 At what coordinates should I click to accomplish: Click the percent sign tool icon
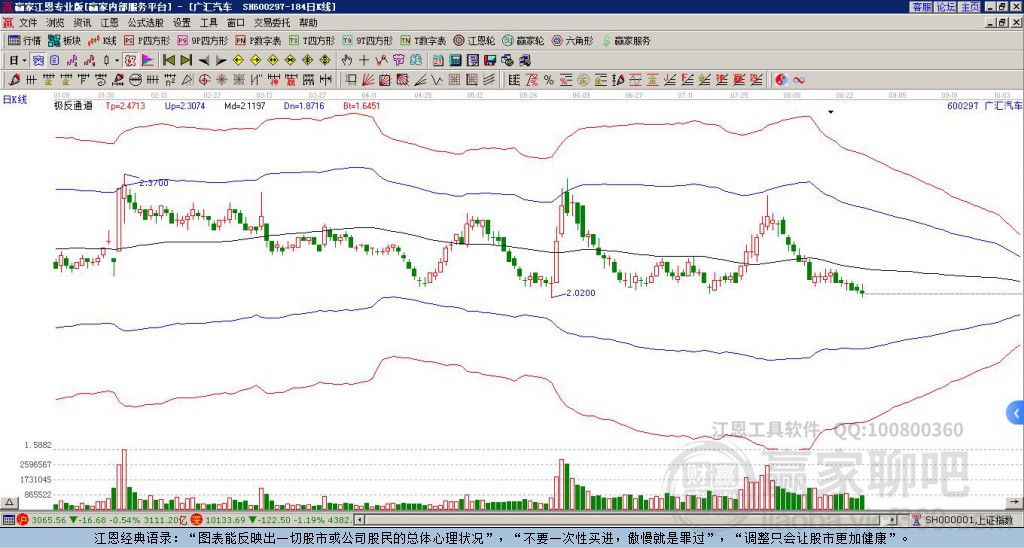tap(549, 80)
